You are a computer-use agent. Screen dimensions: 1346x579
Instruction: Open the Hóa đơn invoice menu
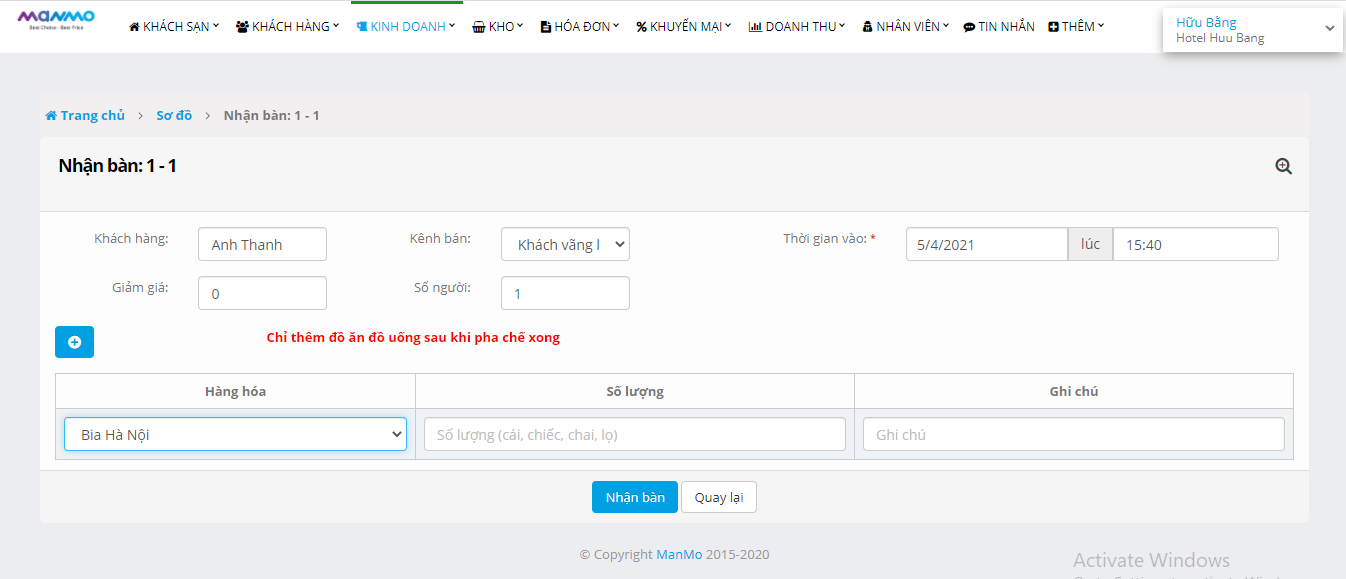(579, 27)
